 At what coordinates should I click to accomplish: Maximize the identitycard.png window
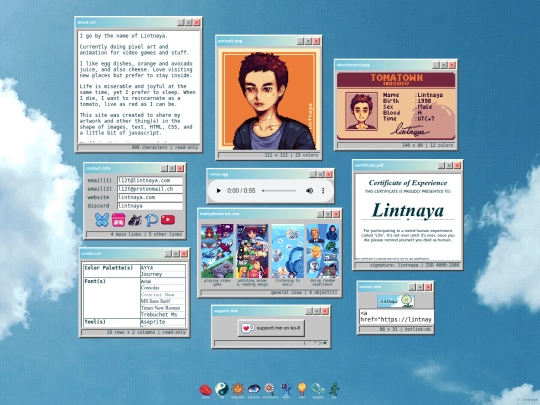click(x=444, y=65)
